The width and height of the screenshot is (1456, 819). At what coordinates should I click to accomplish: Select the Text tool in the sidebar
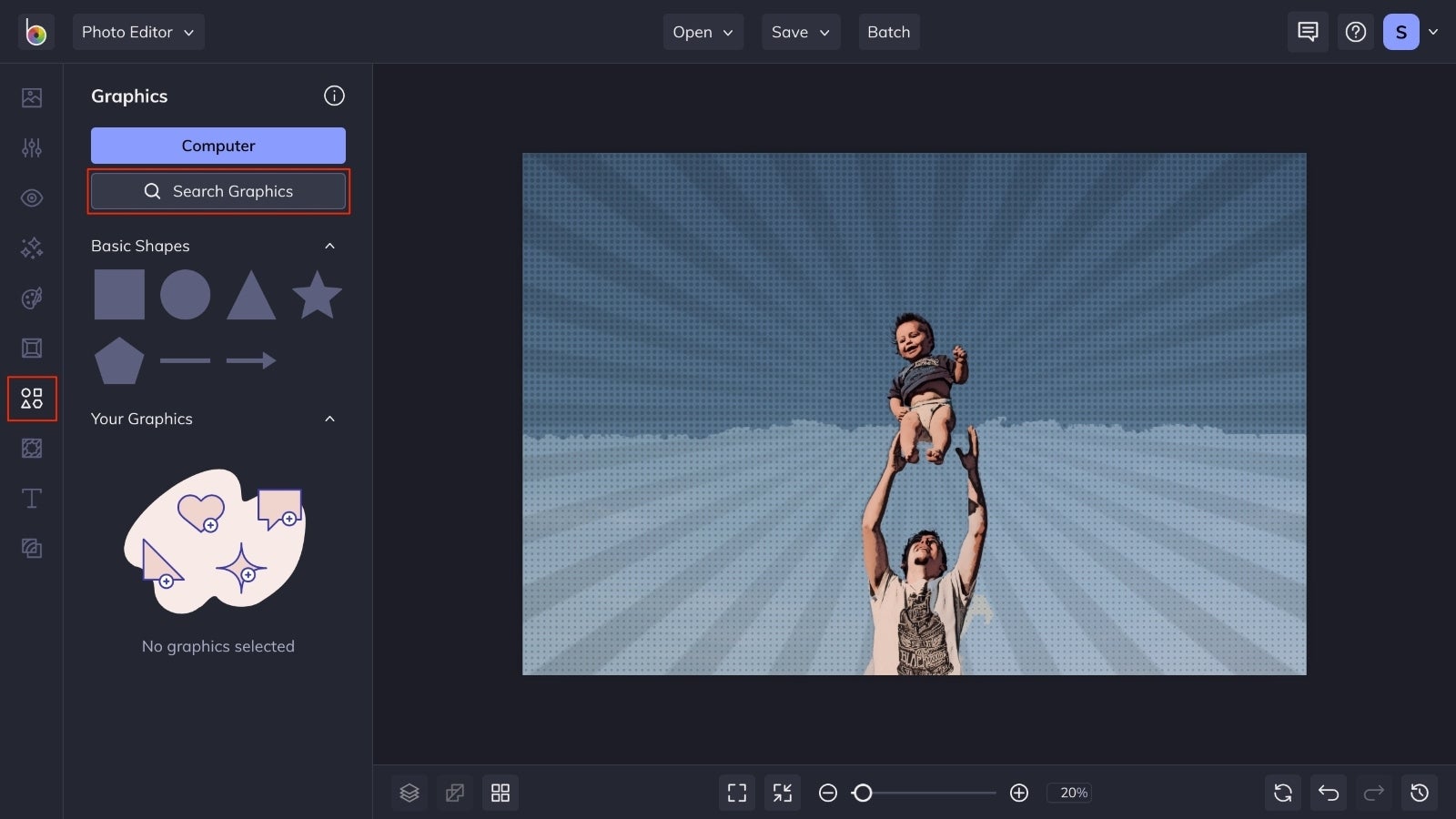pyautogui.click(x=31, y=498)
